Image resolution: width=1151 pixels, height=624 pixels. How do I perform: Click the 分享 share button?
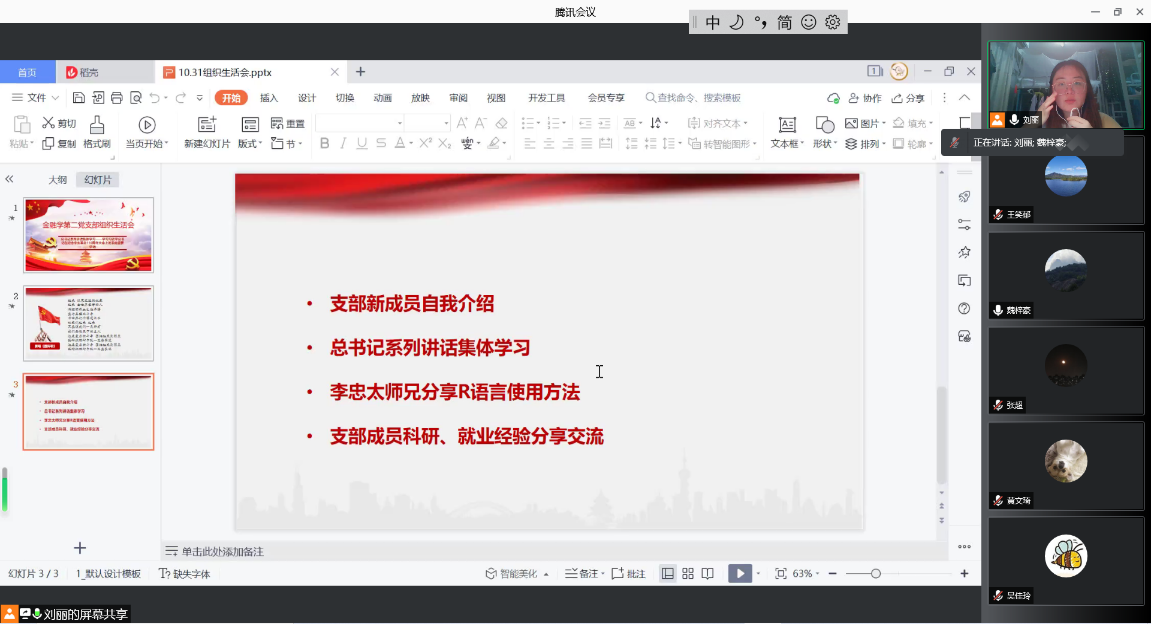pyautogui.click(x=909, y=98)
